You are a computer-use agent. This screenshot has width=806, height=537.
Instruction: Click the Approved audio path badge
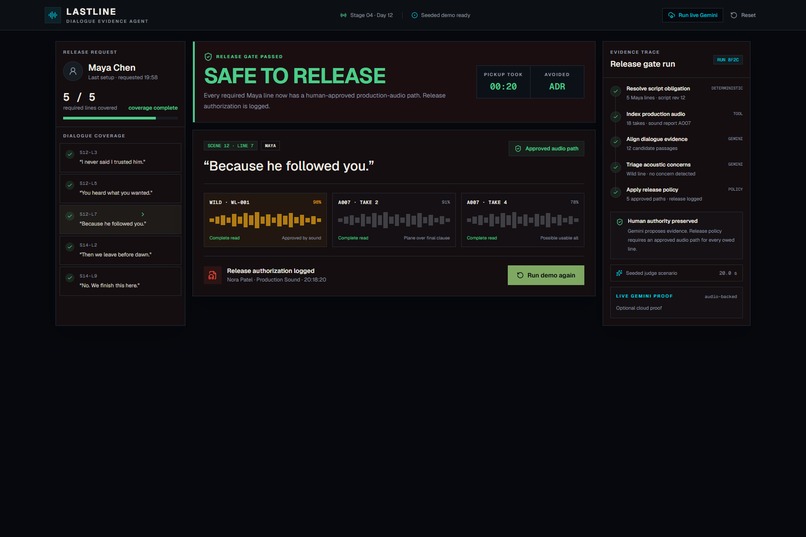tap(546, 149)
